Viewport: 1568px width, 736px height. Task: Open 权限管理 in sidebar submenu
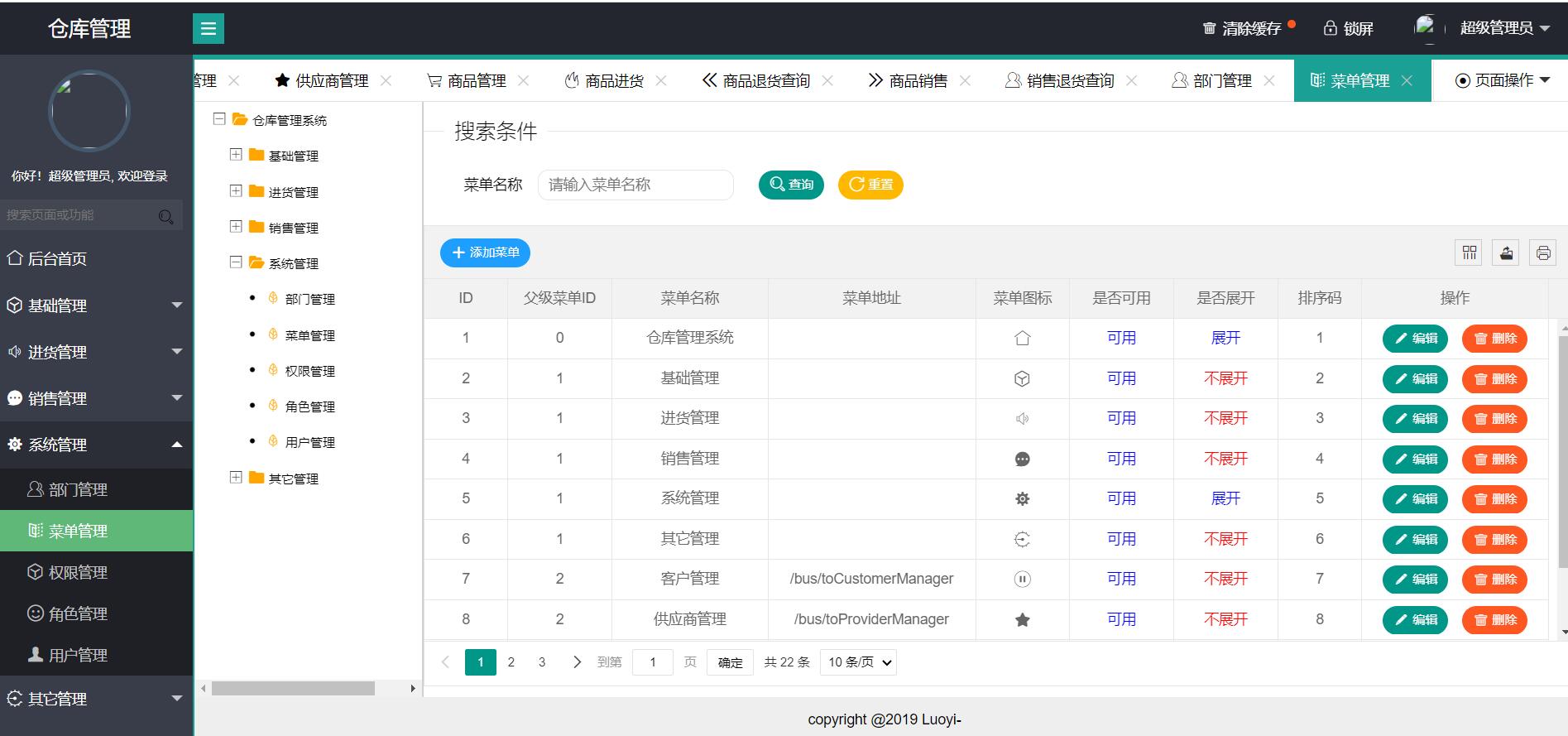point(96,572)
